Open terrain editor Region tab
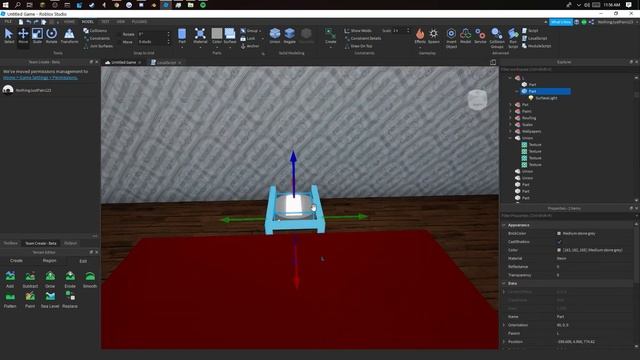Screen dimensions: 640x360 (x=49, y=260)
